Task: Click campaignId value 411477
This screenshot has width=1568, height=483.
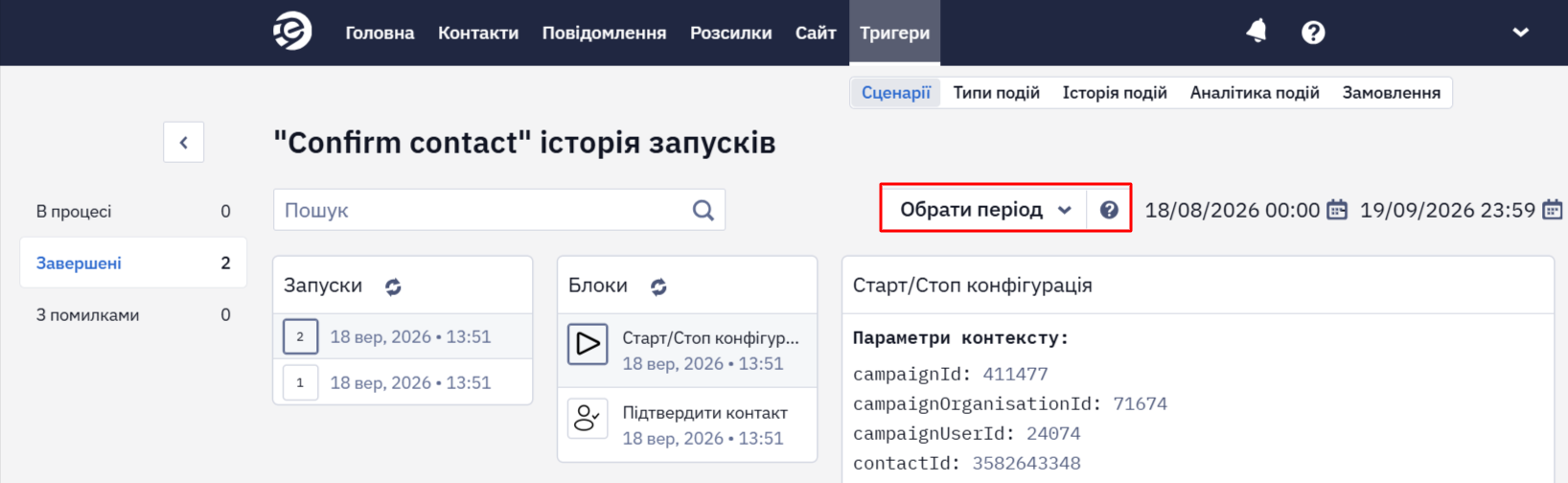Action: click(1015, 374)
